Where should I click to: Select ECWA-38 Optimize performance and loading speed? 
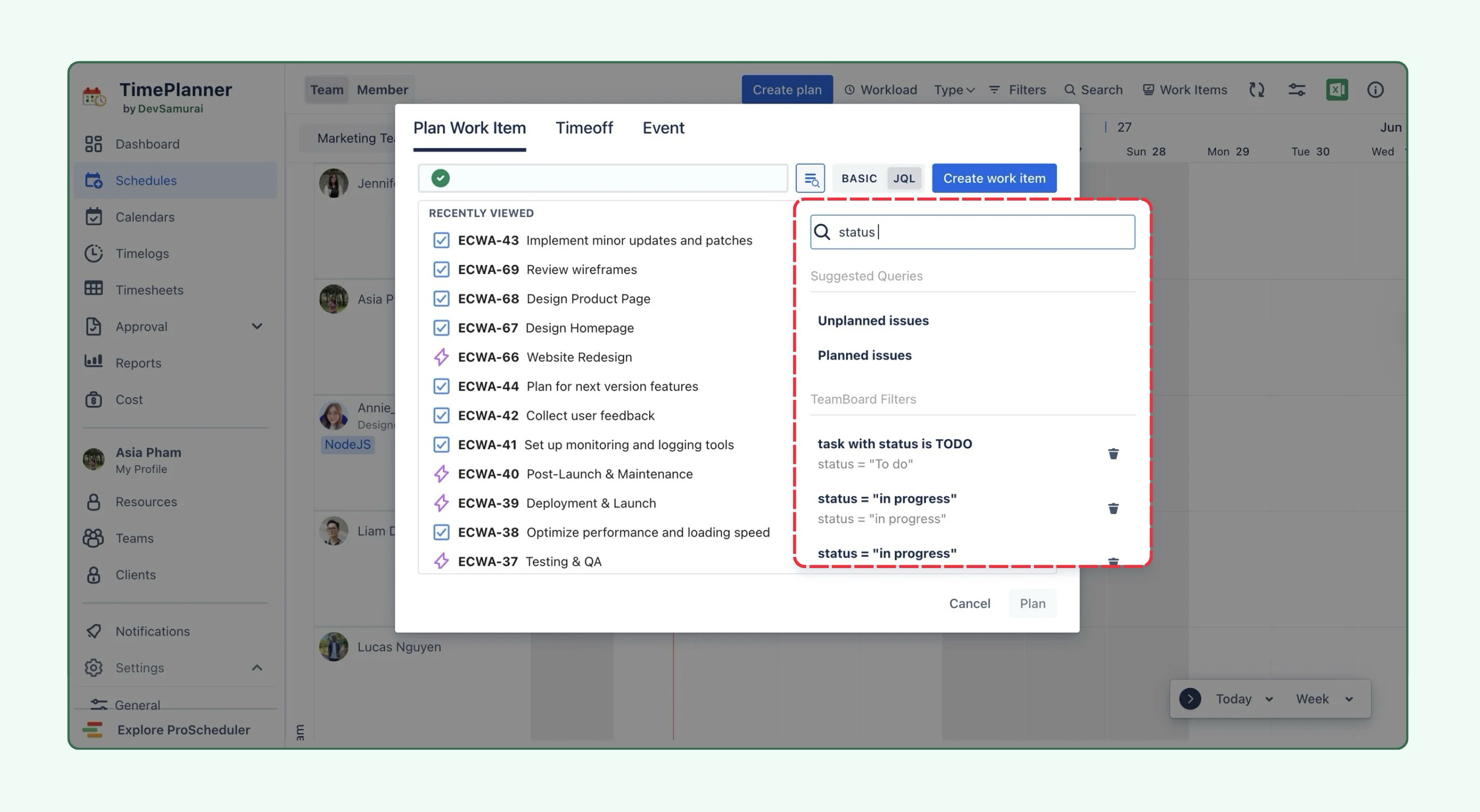coord(600,532)
